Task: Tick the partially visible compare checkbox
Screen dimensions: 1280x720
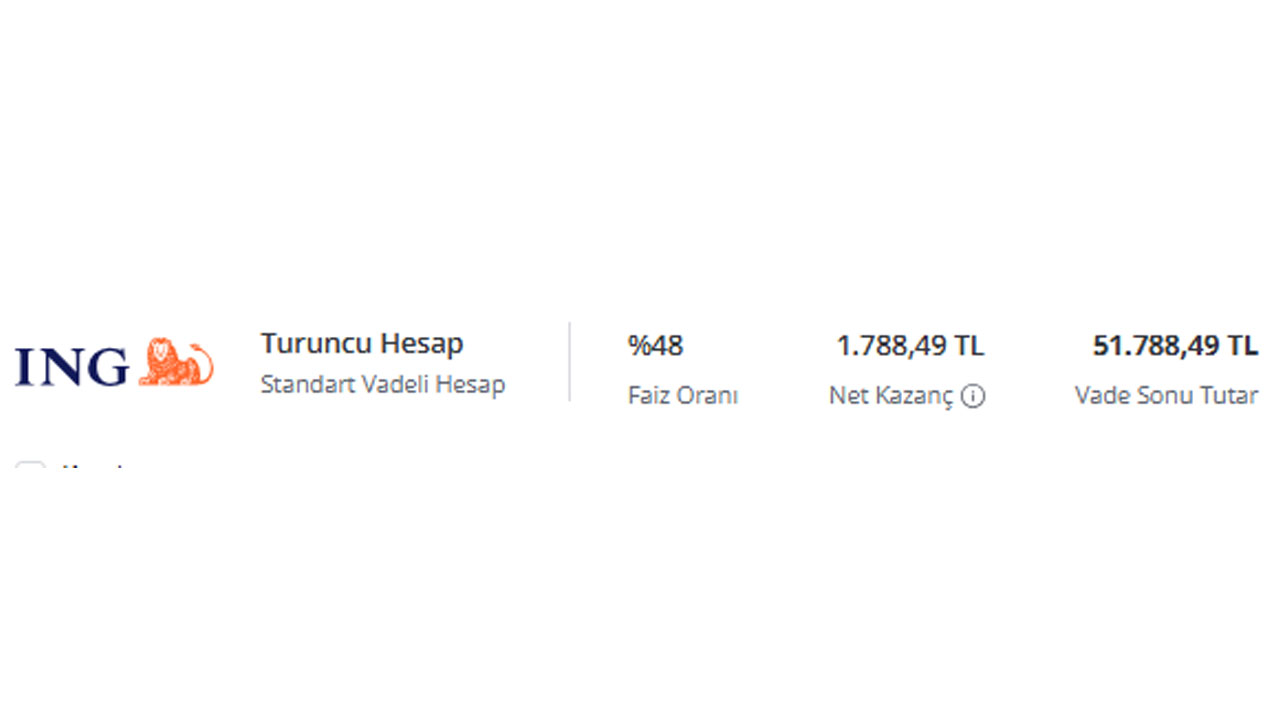Action: coord(30,466)
